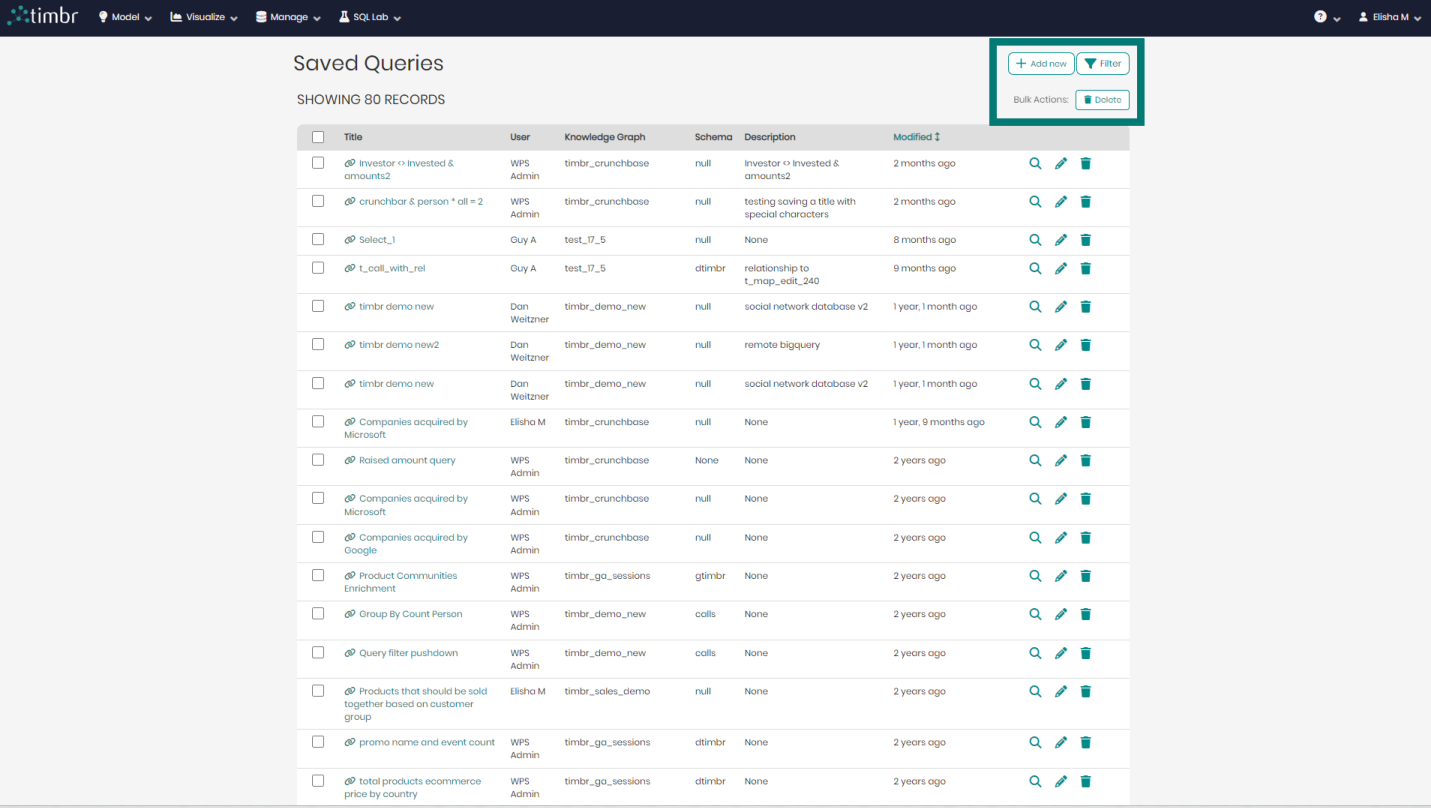Click the timbr logo in top bar

tap(42, 17)
